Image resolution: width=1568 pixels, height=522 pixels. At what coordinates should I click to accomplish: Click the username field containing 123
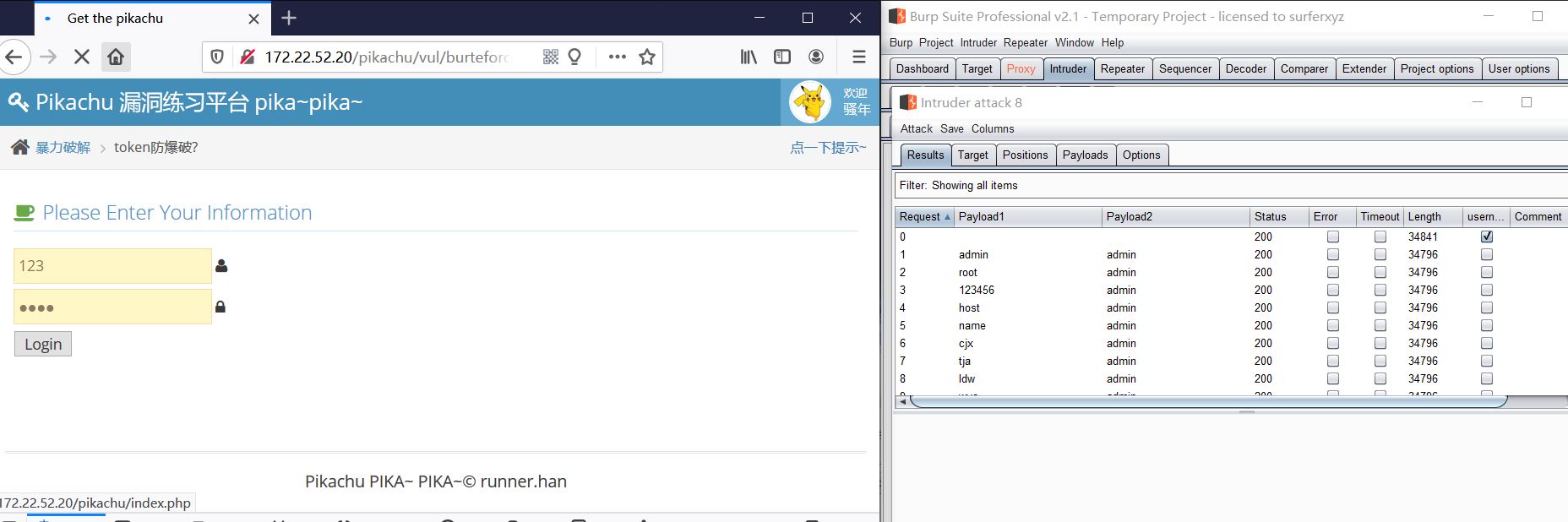(112, 265)
